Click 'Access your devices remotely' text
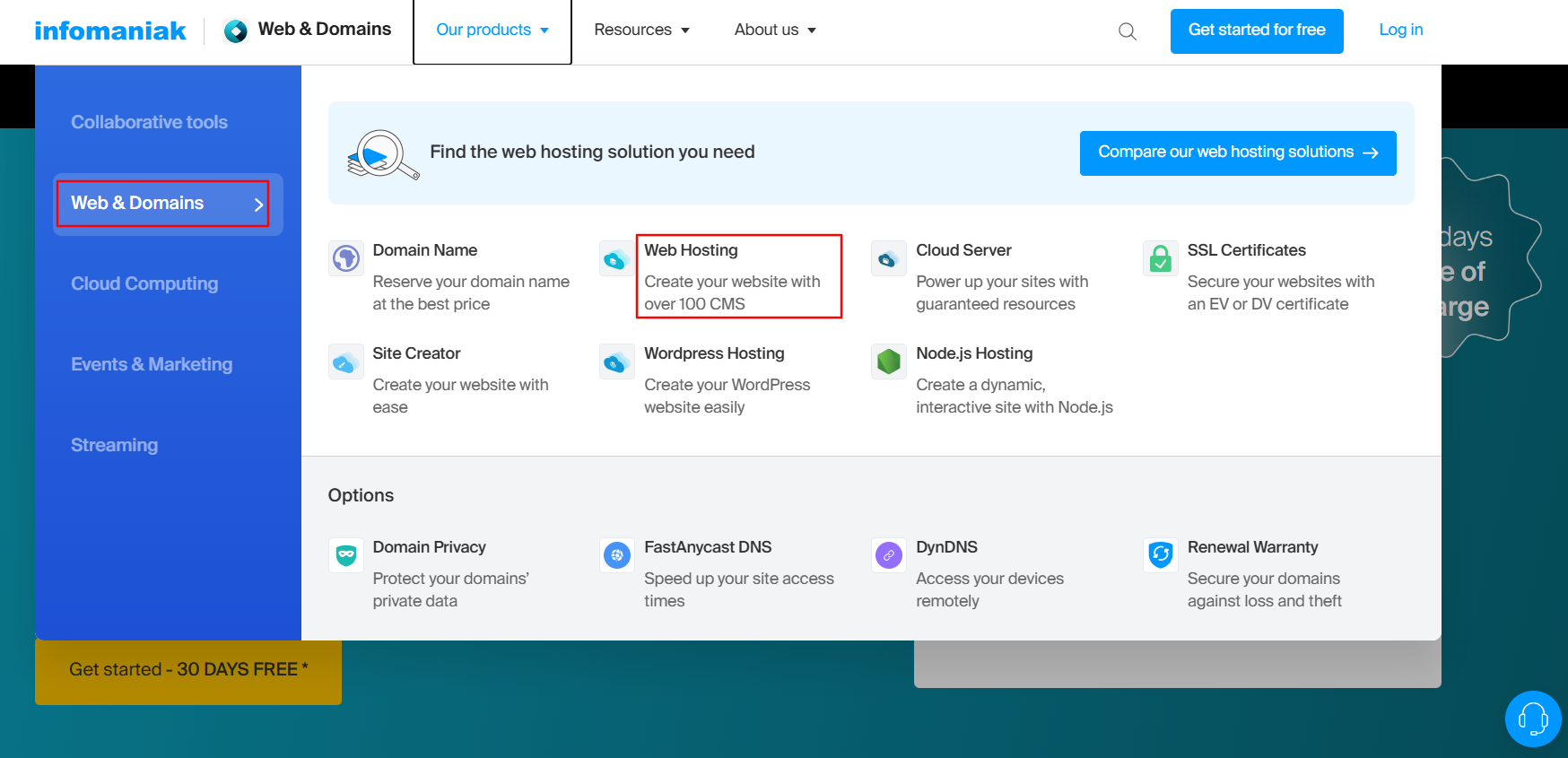Screen dimensions: 1568x758 pyautogui.click(x=989, y=589)
